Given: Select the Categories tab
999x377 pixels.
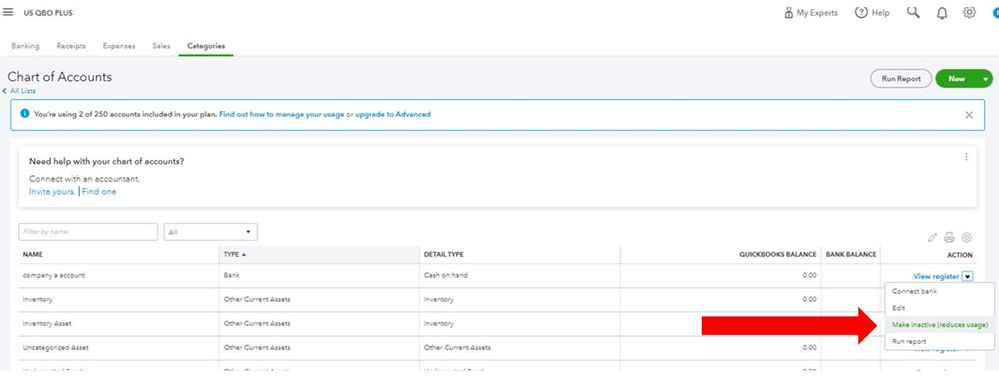Looking at the screenshot, I should (206, 46).
